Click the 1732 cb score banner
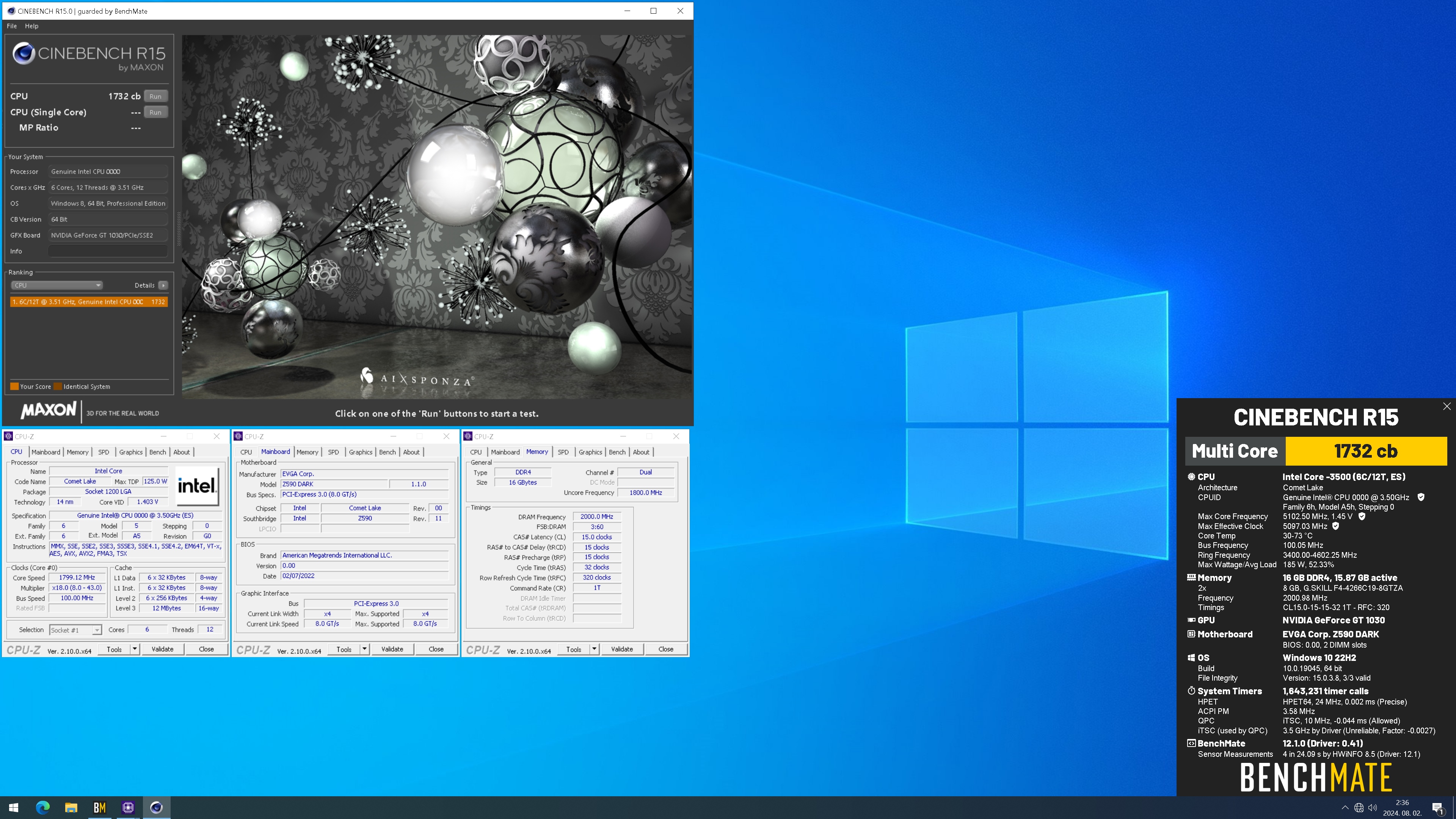Viewport: 1456px width, 819px height. click(x=1366, y=451)
